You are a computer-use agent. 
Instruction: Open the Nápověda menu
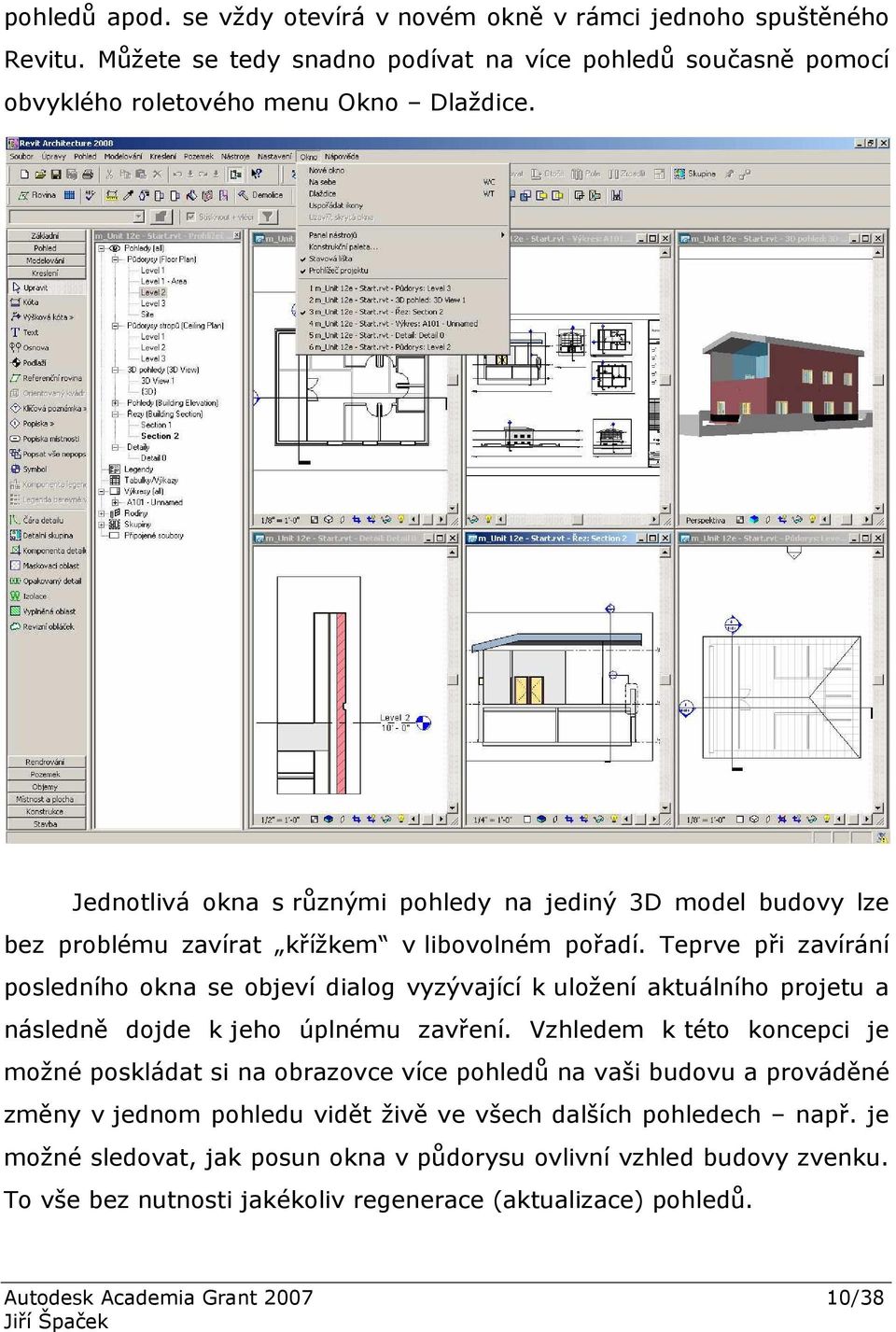click(342, 157)
